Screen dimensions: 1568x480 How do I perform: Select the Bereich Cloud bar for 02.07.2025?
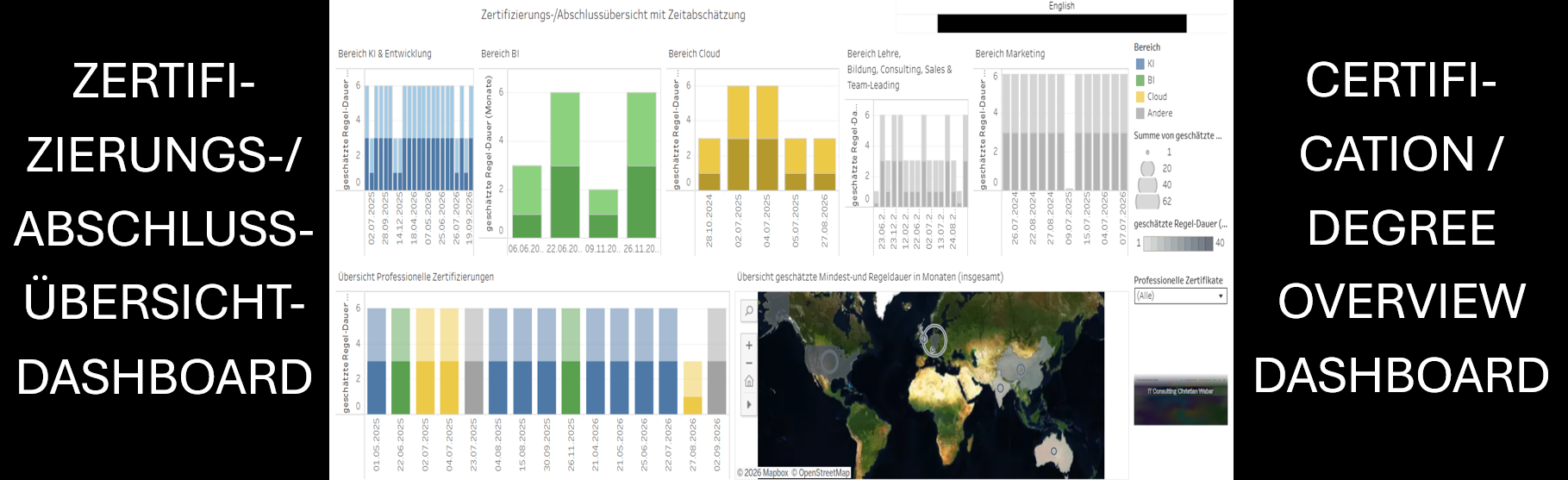pos(739,138)
